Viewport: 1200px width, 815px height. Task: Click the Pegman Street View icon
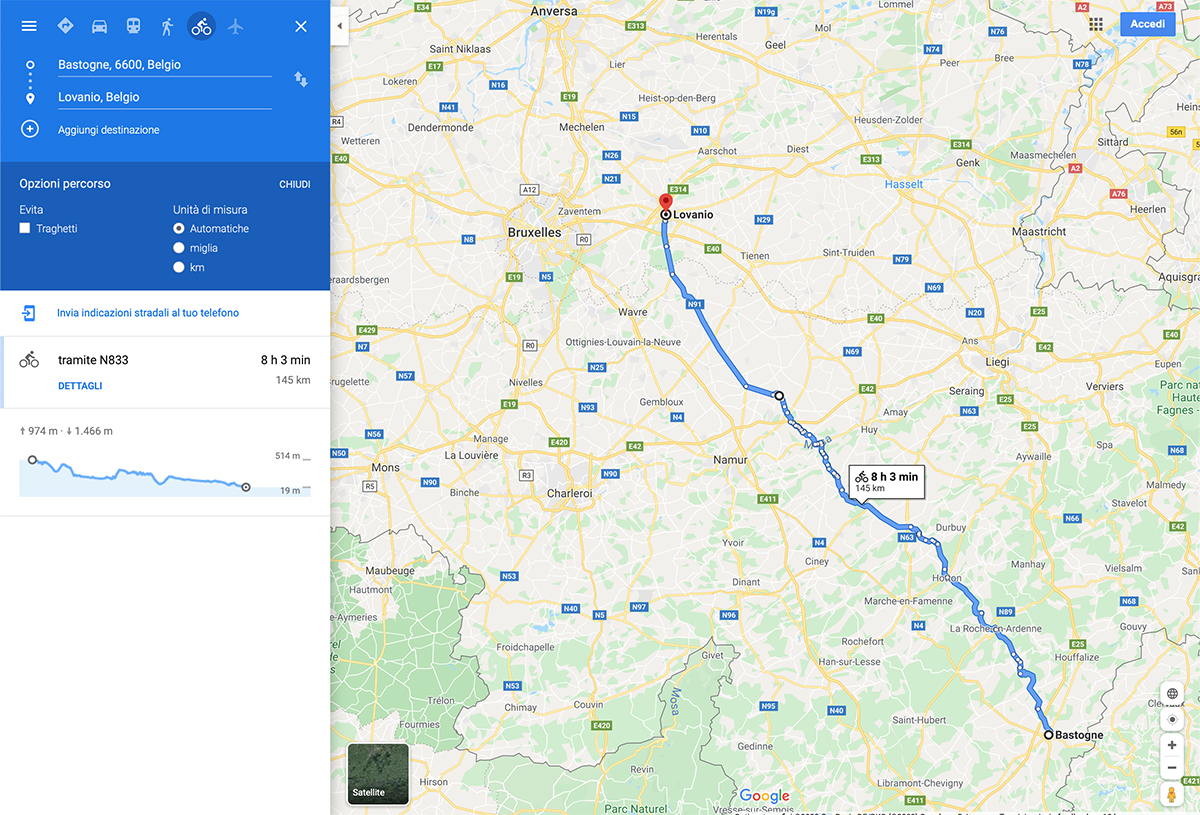click(x=1172, y=795)
